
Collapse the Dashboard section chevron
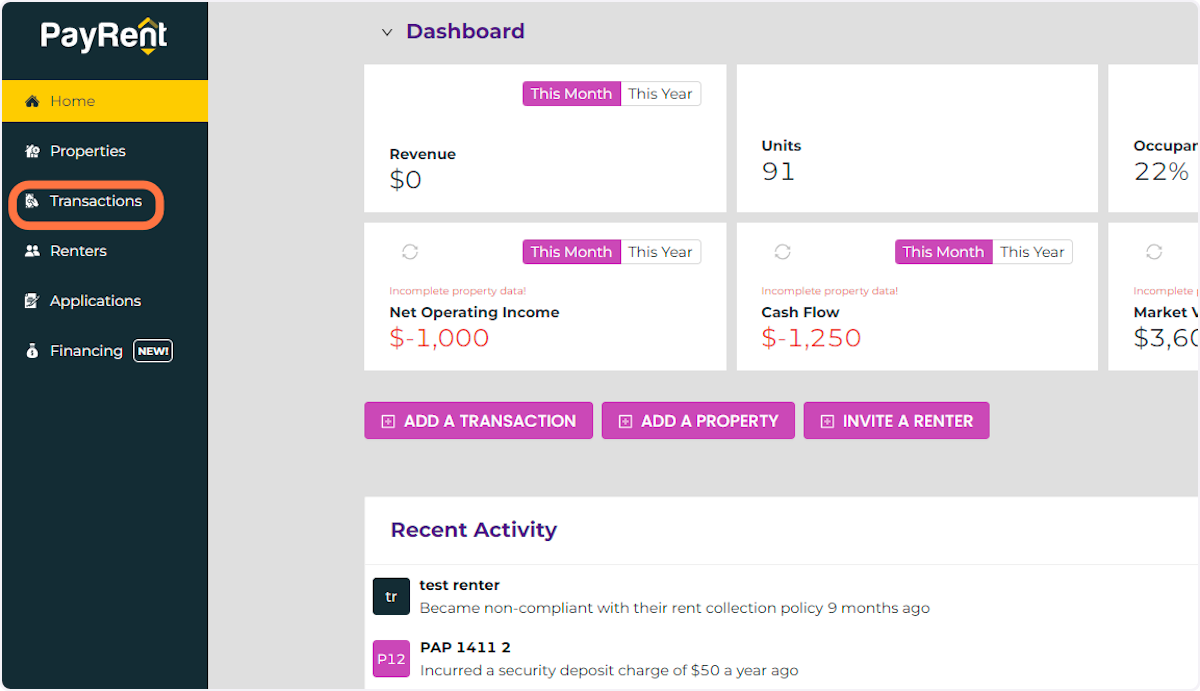coord(387,32)
